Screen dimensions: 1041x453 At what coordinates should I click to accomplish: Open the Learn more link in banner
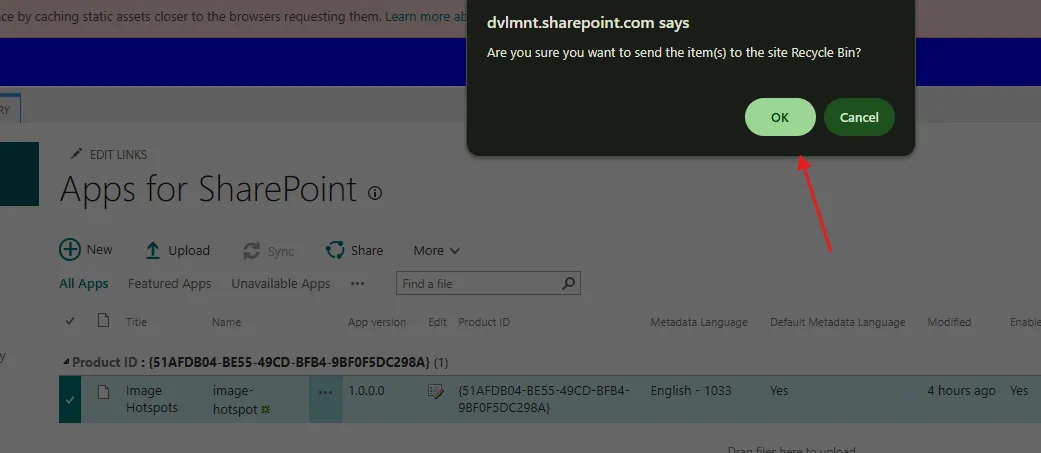point(428,17)
